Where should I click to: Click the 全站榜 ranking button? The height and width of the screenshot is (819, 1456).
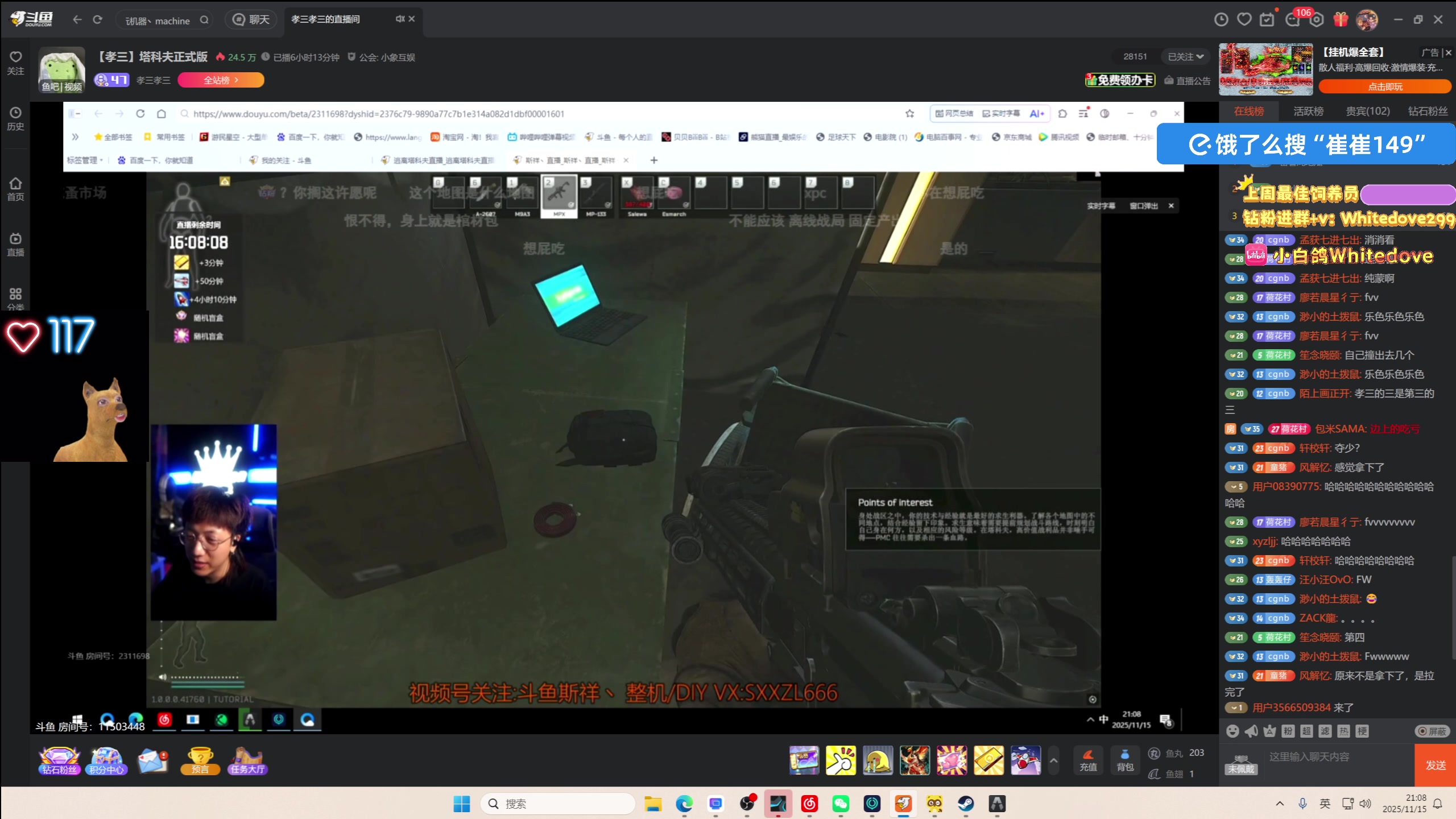[221, 80]
